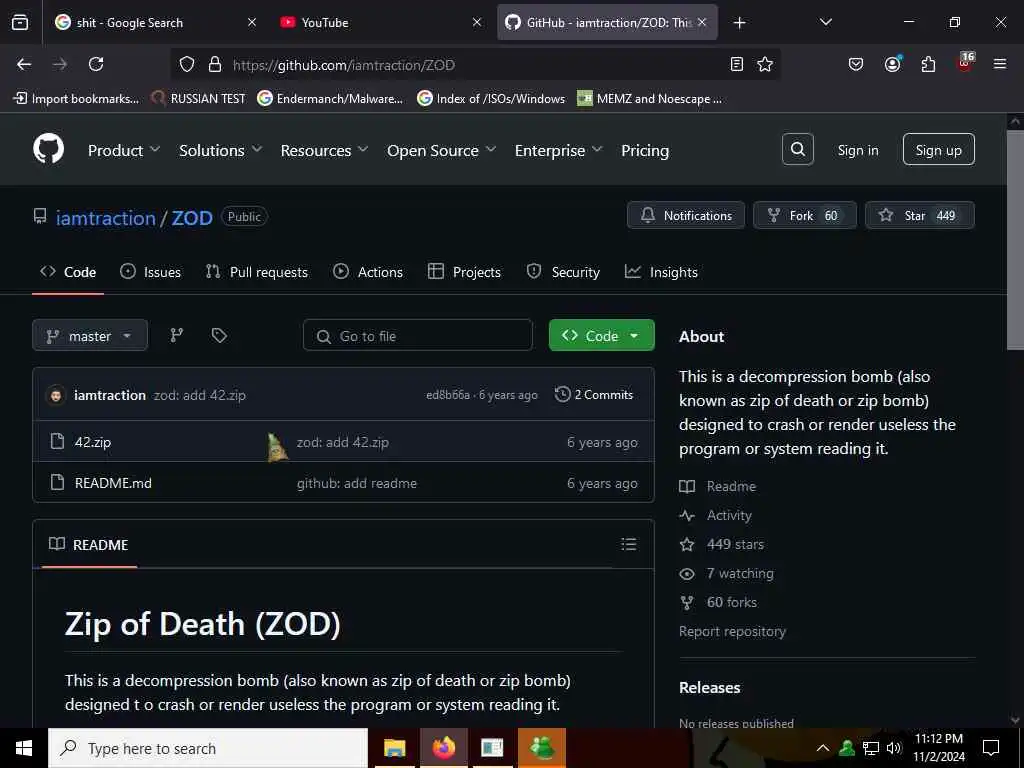Open Firefox hamburger application menu

[x=1000, y=64]
